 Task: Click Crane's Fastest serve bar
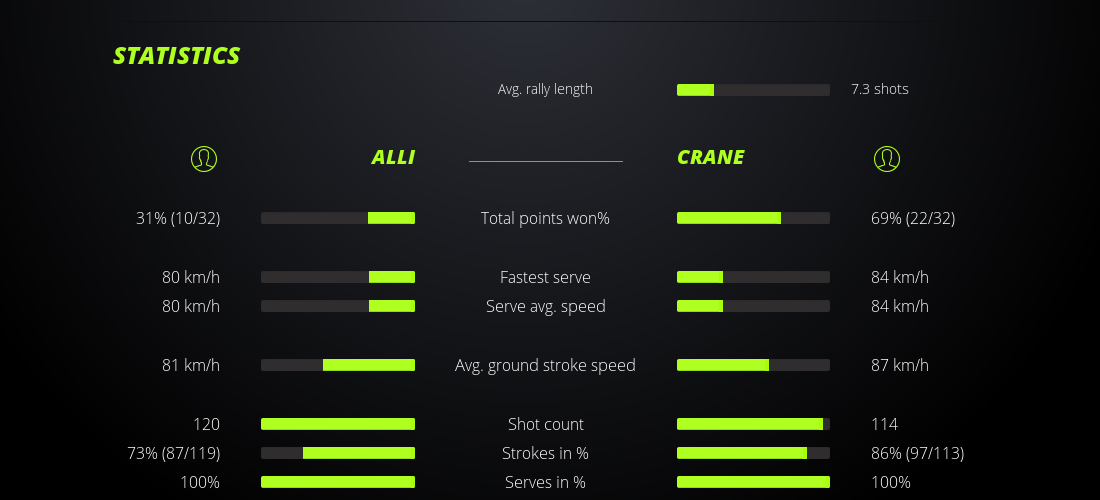click(753, 277)
